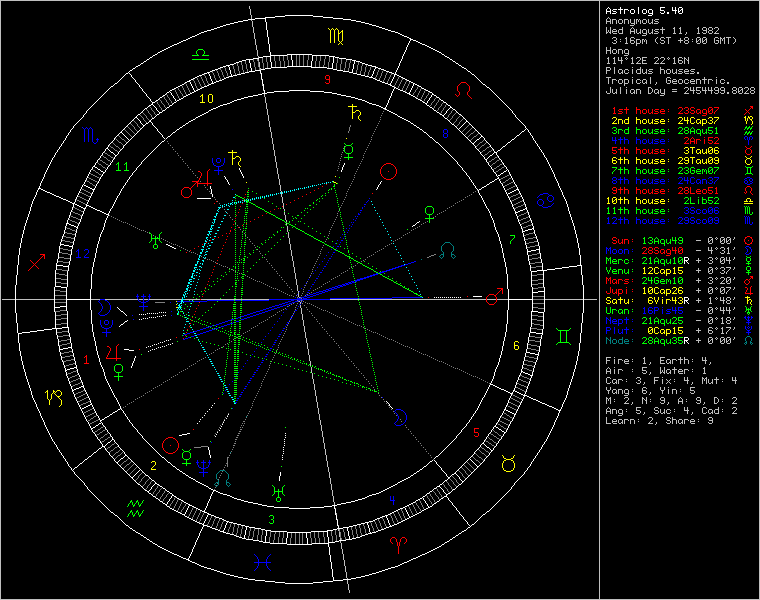Click the red Aries glyph on the zodiac ring

point(398,545)
